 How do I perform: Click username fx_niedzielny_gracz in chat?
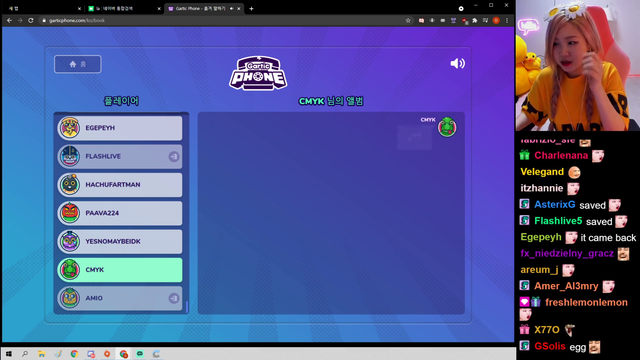point(567,253)
